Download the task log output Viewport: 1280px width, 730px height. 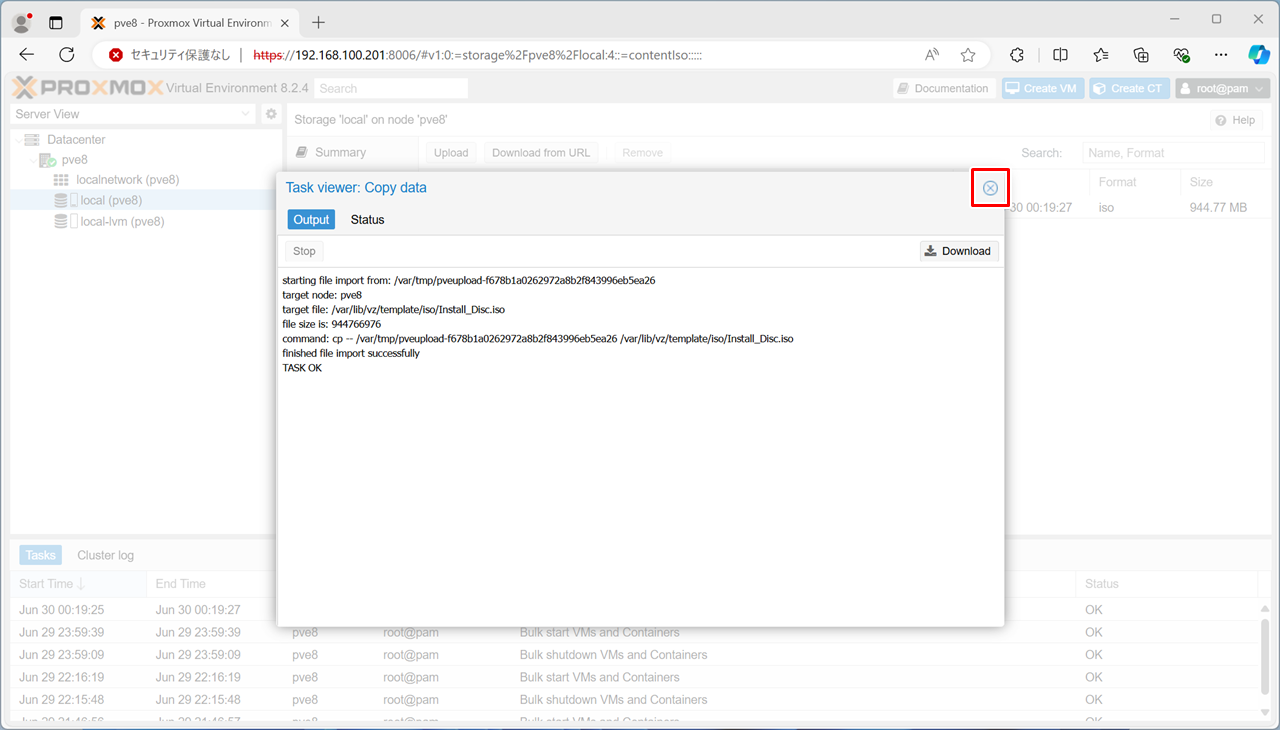coord(958,251)
